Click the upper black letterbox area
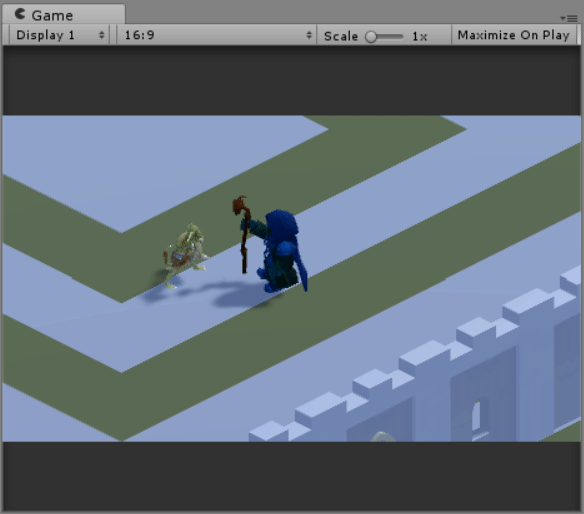Viewport: 584px width, 514px height. (x=292, y=80)
